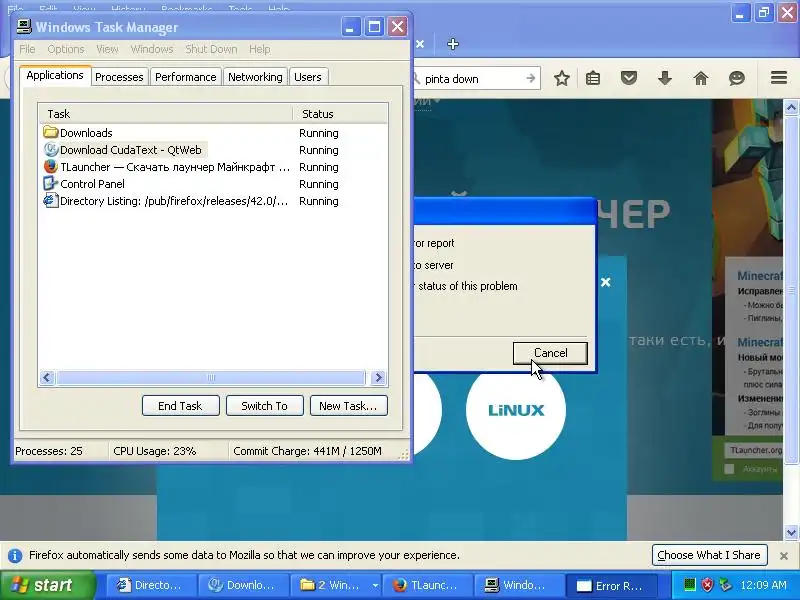The height and width of the screenshot is (600, 800).
Task: Click right arrow of task list scrollbar
Action: [x=378, y=378]
